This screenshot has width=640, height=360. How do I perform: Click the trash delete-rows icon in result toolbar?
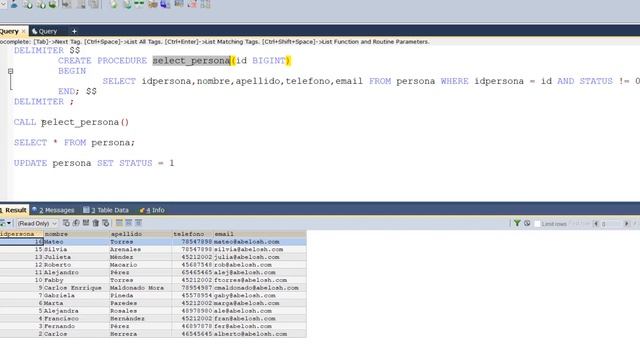96,223
